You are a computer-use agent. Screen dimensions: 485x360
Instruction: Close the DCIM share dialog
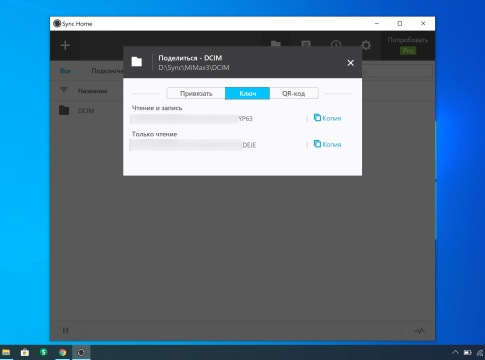(350, 63)
